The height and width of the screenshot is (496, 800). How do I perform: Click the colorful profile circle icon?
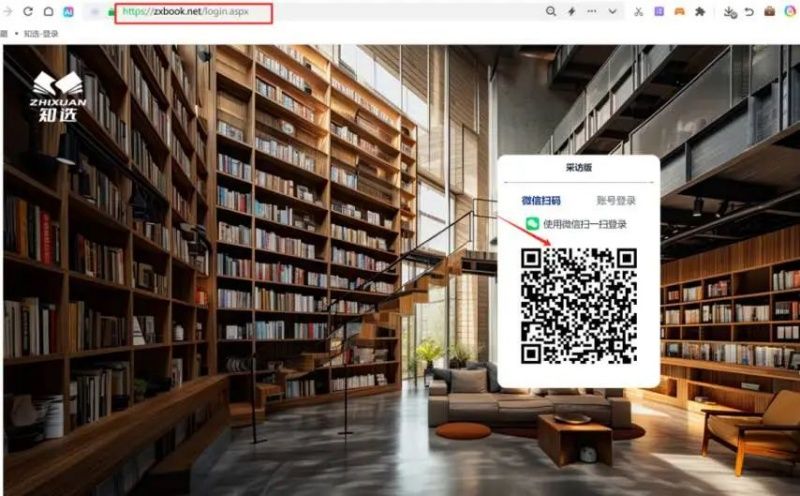click(x=790, y=11)
